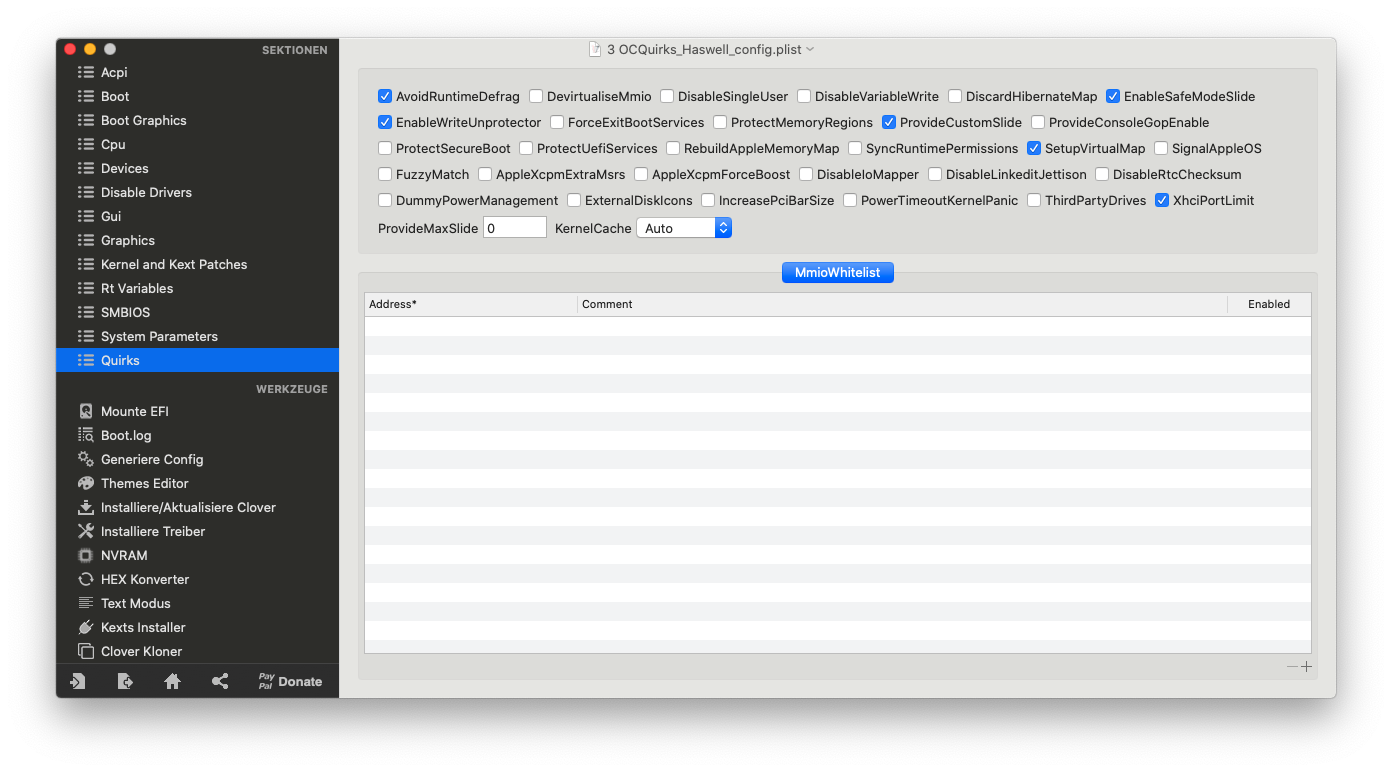Disable EnableSafeModeSlide

pos(1113,97)
